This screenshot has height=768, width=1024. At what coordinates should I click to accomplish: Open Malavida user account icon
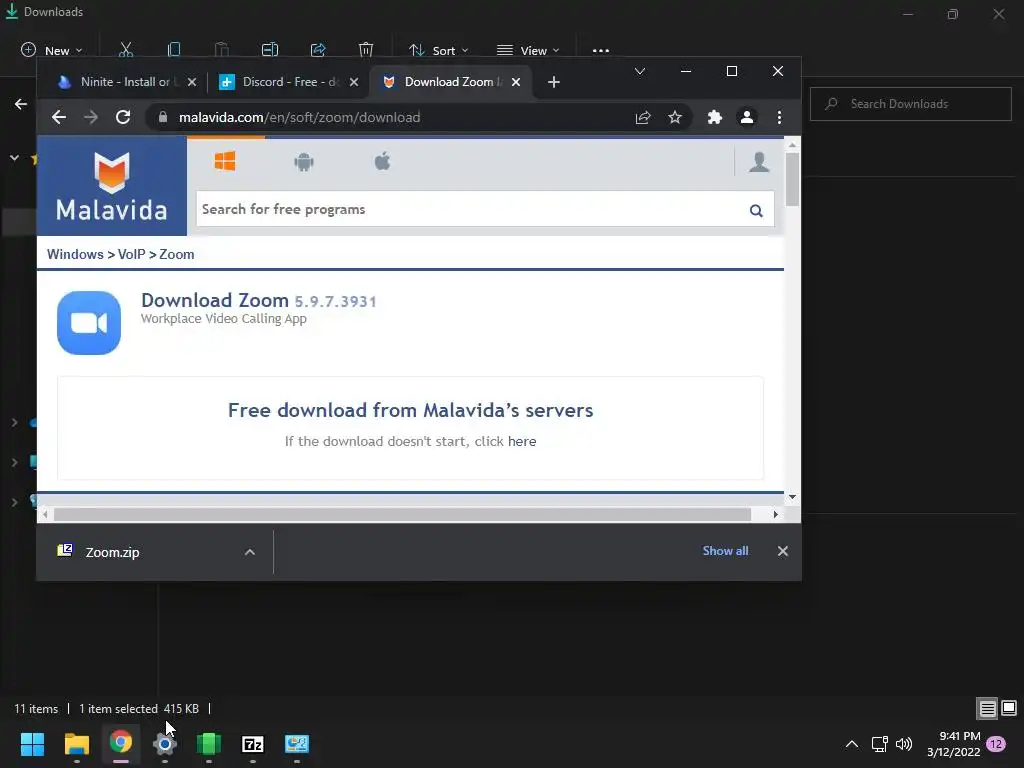point(759,161)
